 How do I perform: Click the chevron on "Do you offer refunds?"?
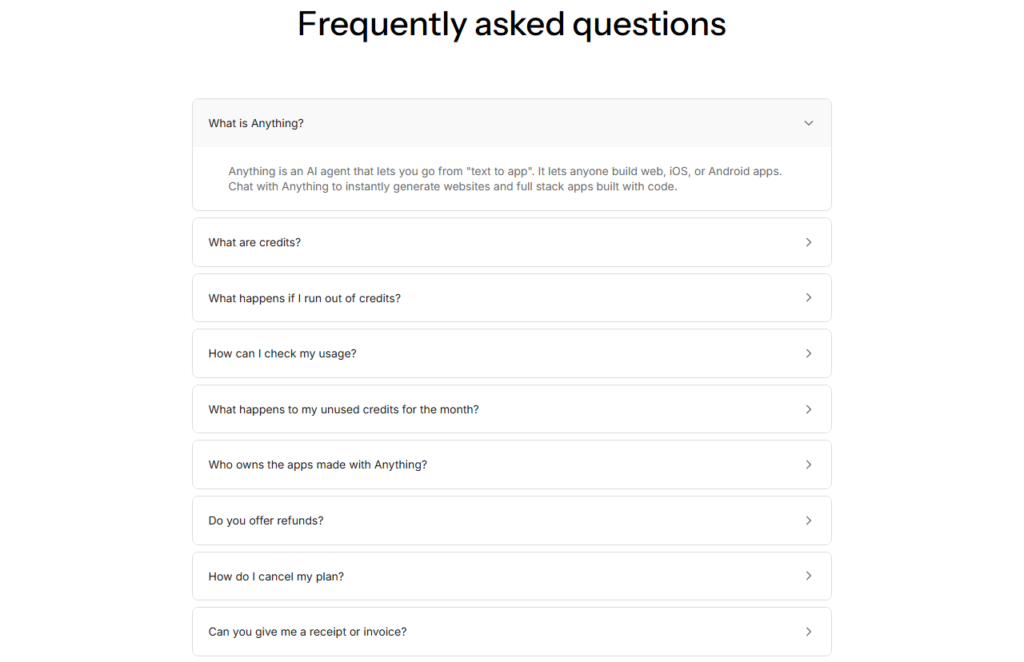[x=809, y=520]
